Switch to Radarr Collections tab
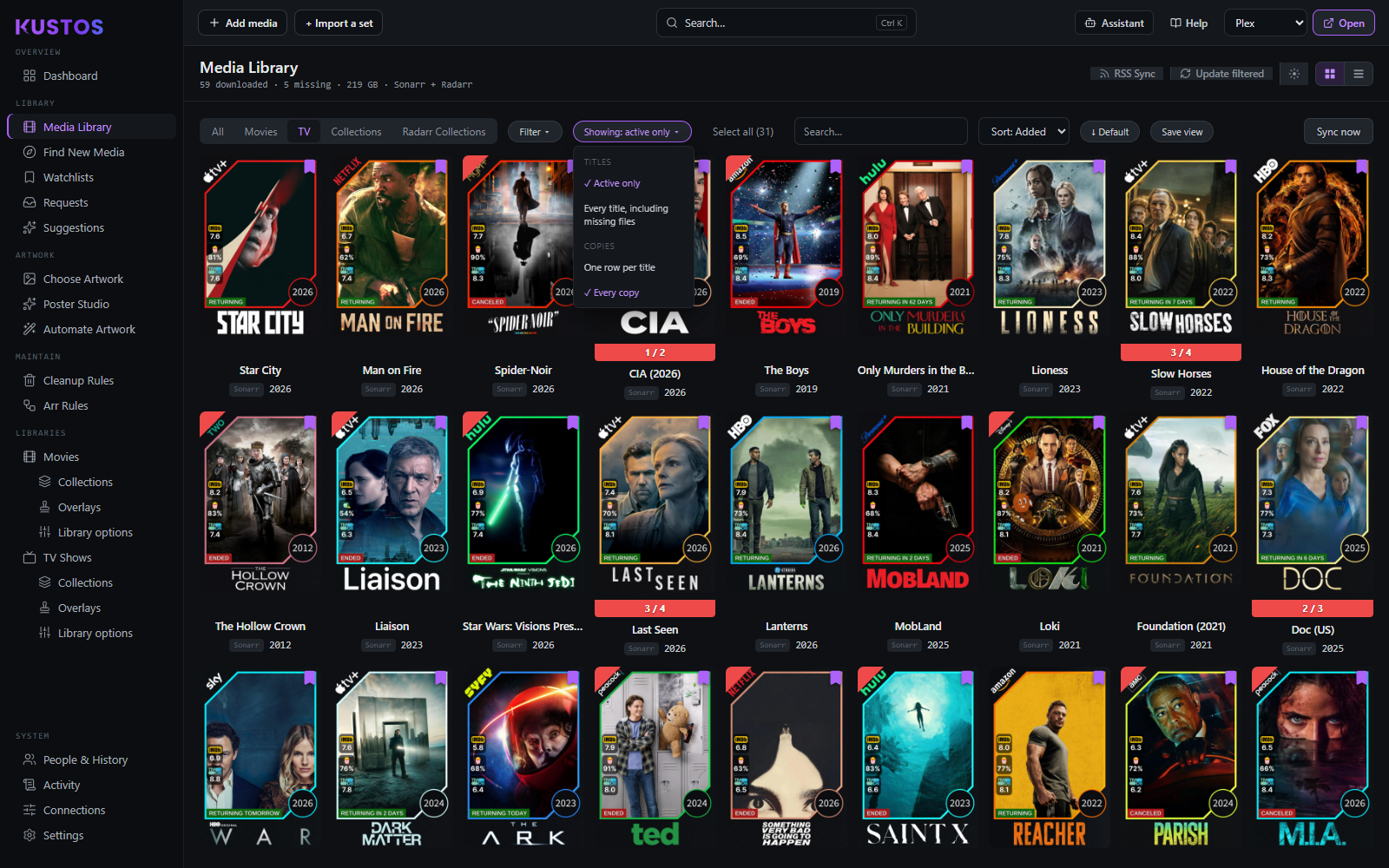1389x868 pixels. (444, 132)
